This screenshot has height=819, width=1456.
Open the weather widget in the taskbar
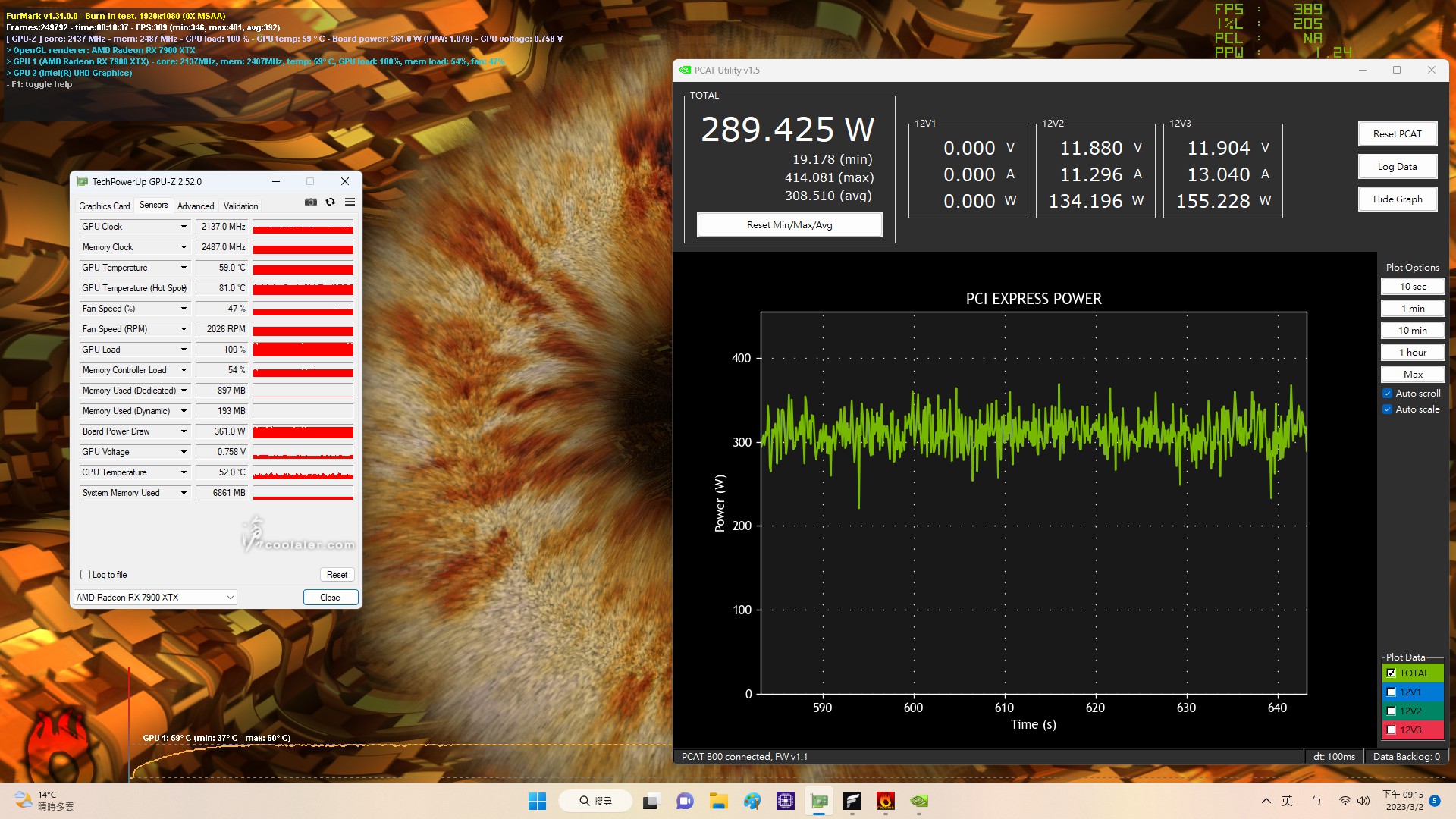pyautogui.click(x=44, y=801)
